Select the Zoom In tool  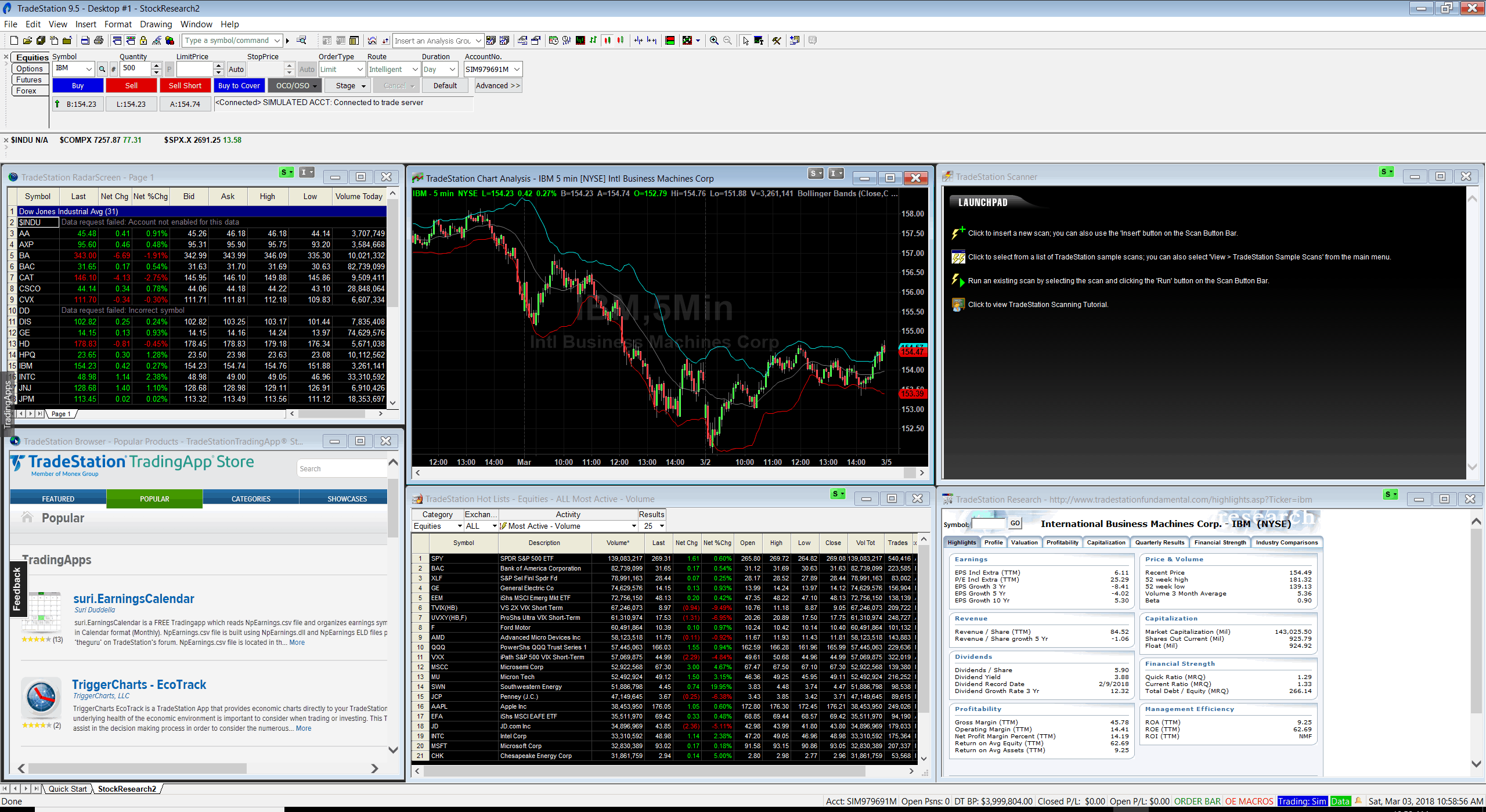click(x=713, y=40)
